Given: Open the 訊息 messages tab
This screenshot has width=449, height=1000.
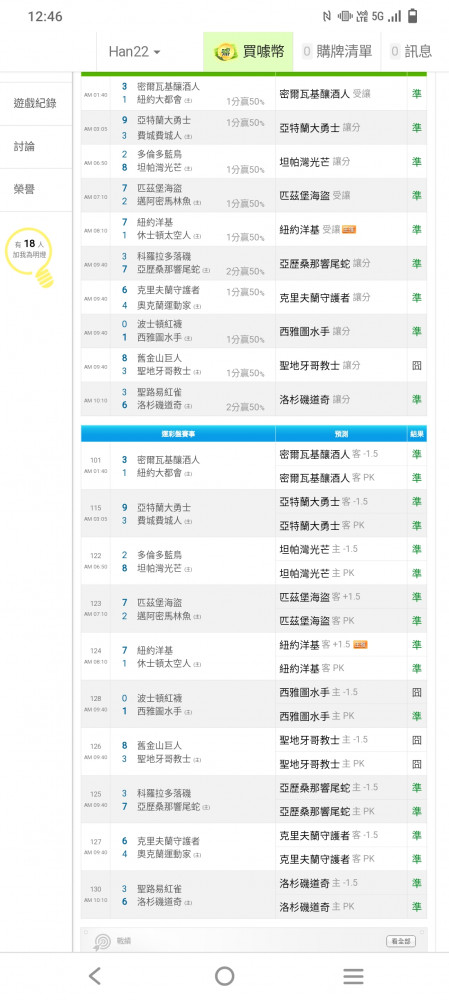Looking at the screenshot, I should (x=411, y=52).
